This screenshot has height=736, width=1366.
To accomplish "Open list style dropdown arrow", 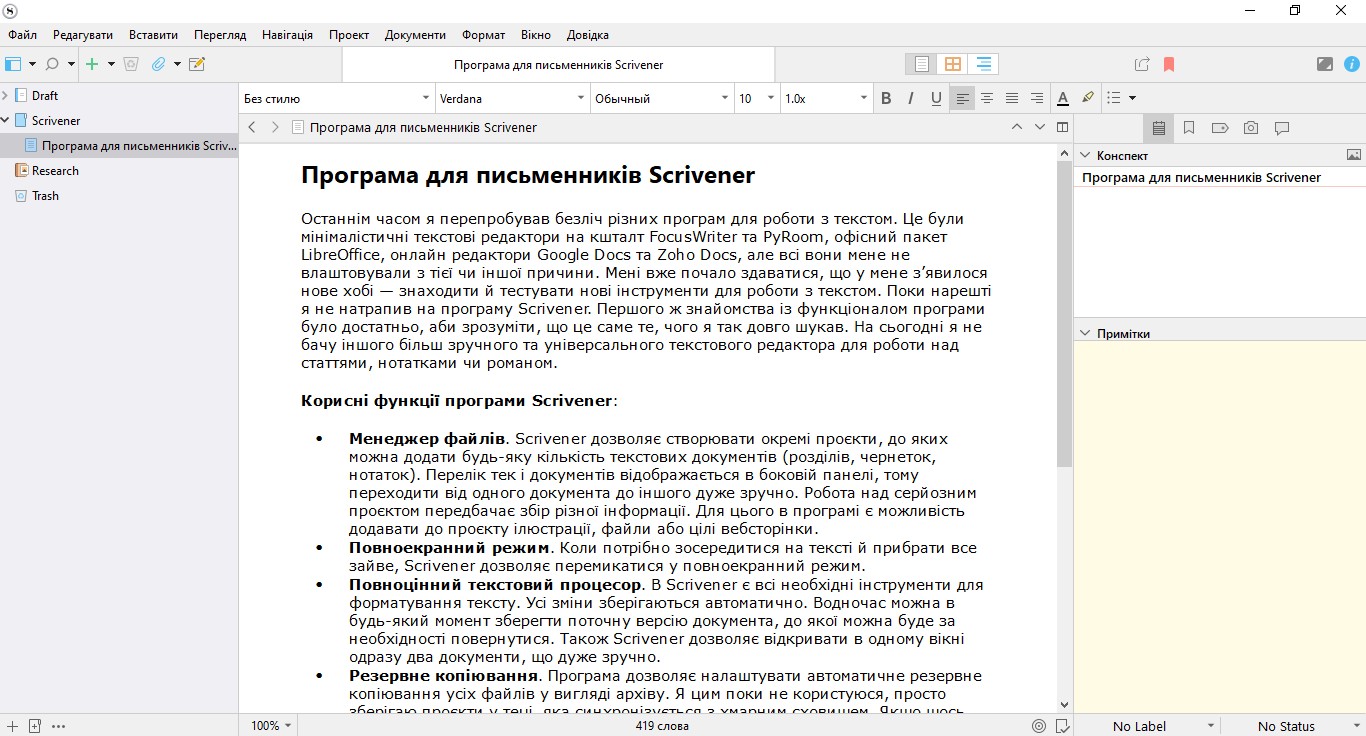I will pos(1132,98).
